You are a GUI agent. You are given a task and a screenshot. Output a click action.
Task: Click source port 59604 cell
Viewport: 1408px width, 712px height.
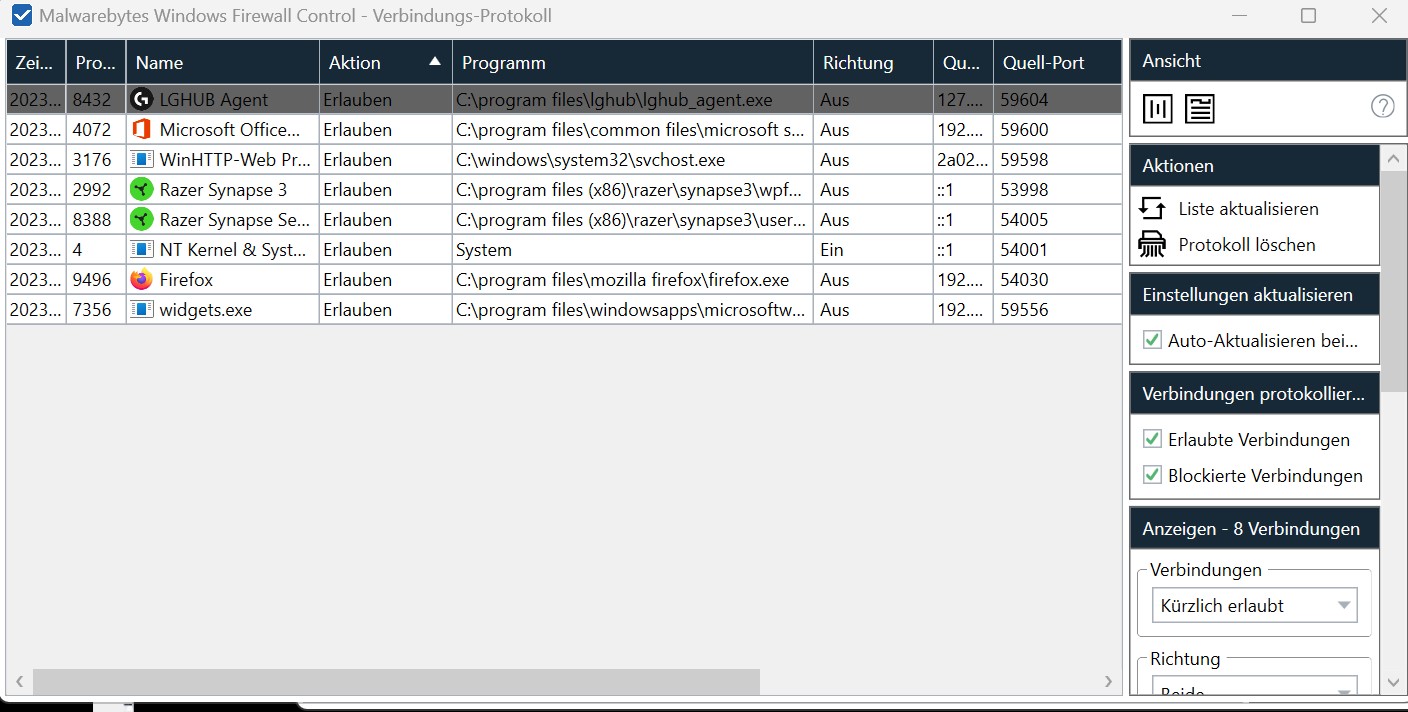coord(1057,100)
